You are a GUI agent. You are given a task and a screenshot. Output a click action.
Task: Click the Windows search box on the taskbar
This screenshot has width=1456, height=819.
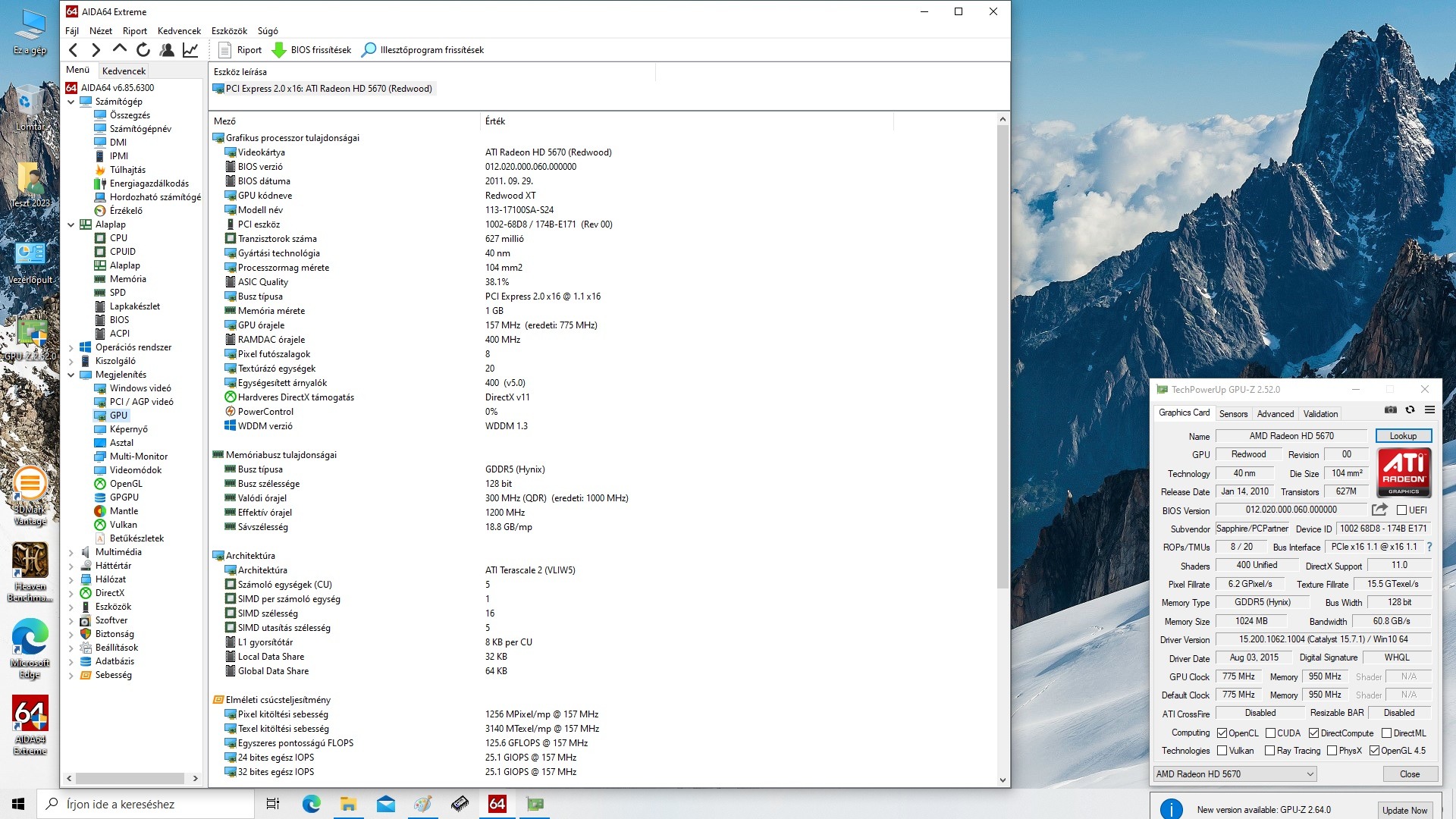tap(146, 804)
